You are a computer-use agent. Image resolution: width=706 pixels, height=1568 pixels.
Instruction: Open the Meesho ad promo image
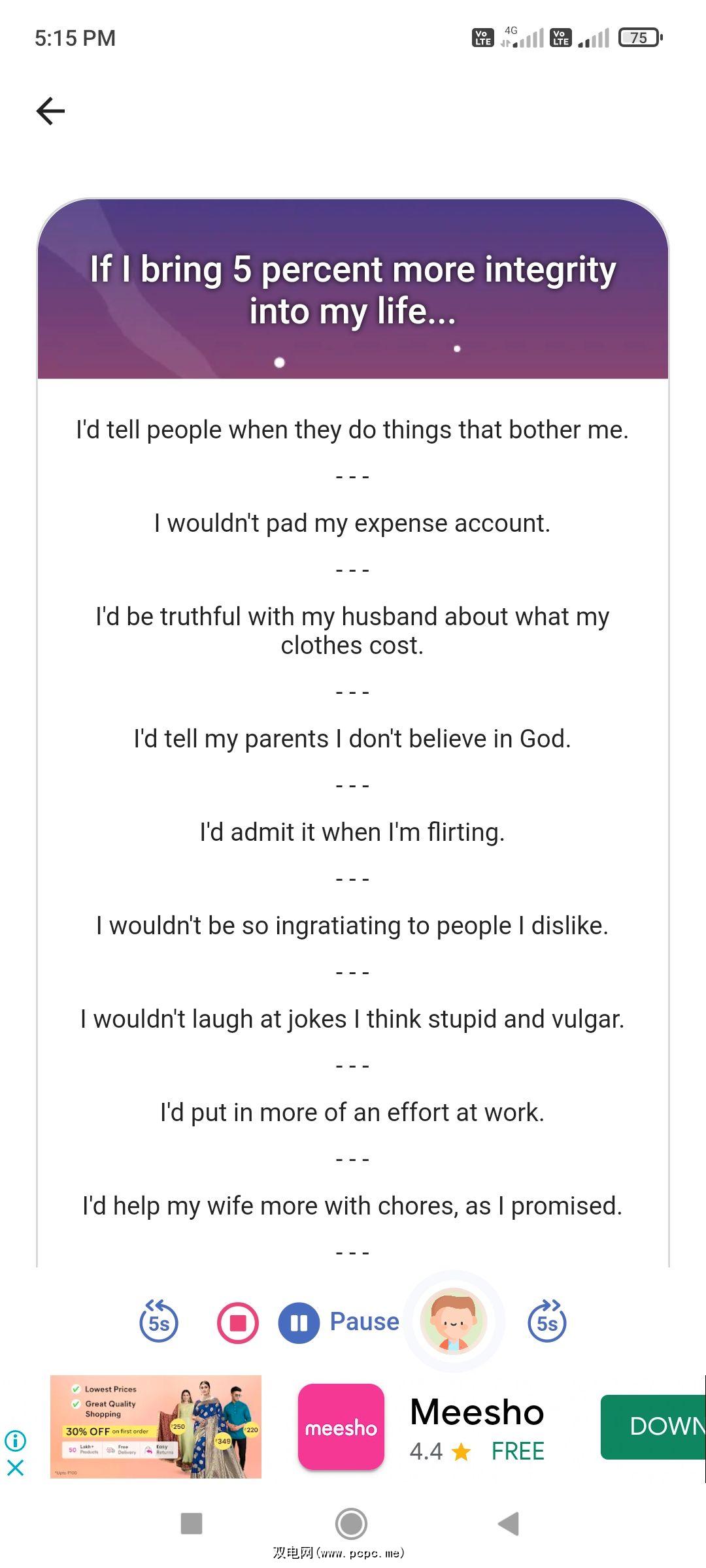(x=156, y=1426)
